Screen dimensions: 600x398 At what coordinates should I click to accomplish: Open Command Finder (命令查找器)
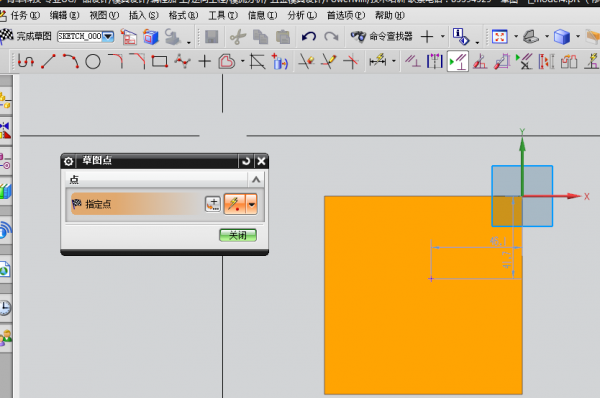pos(382,37)
